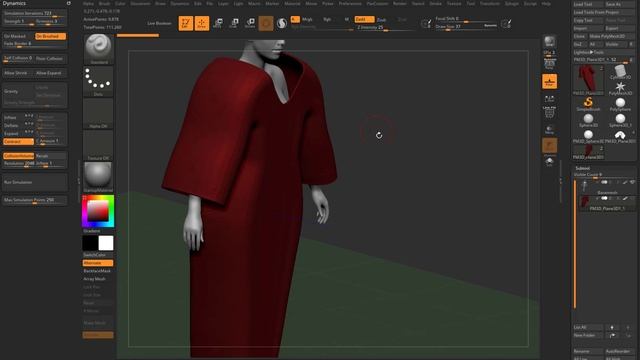
Task: Toggle the orange Floor grid button
Action: [x=549, y=81]
